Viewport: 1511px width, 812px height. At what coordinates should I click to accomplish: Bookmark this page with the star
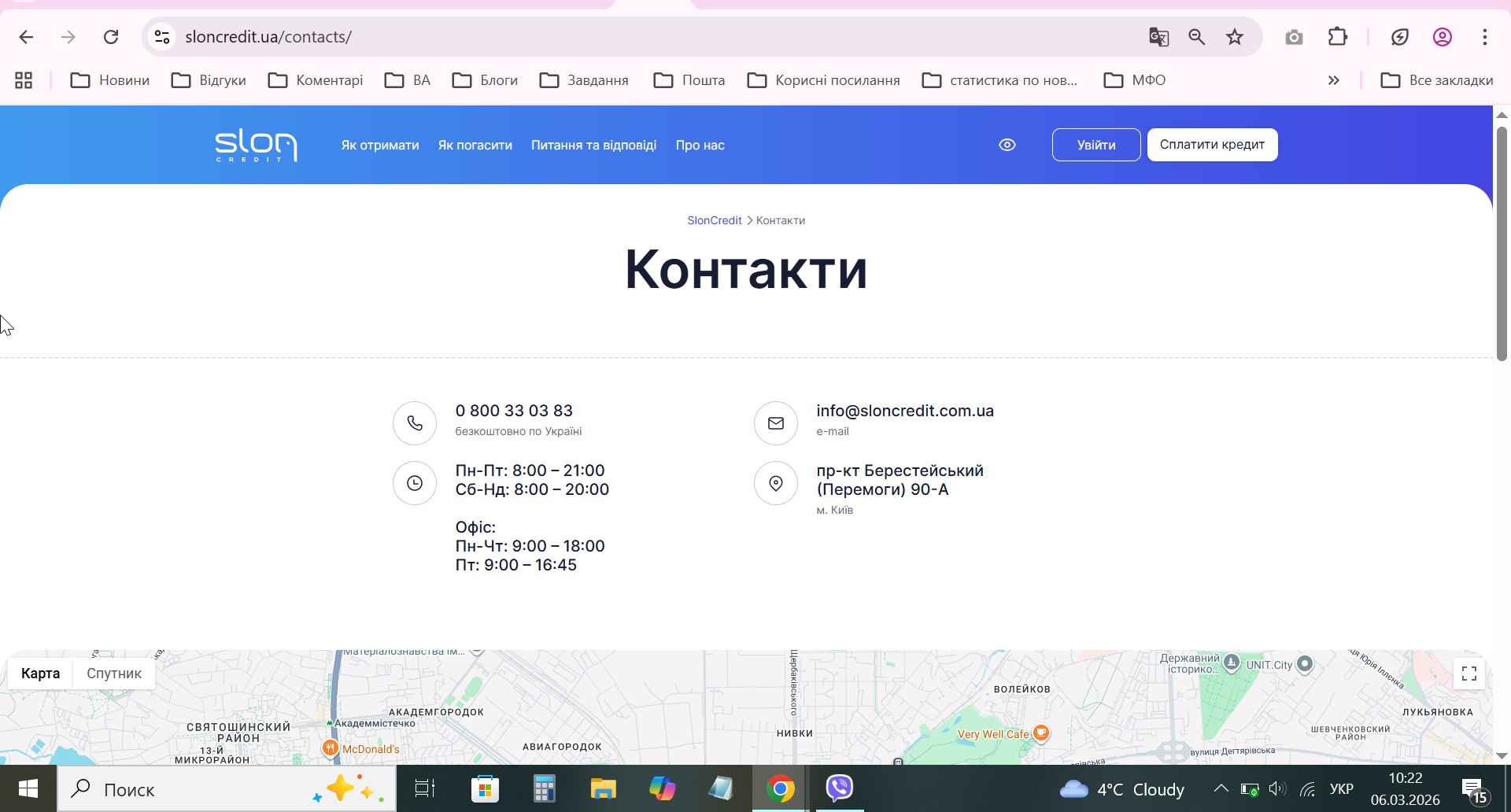(1235, 37)
